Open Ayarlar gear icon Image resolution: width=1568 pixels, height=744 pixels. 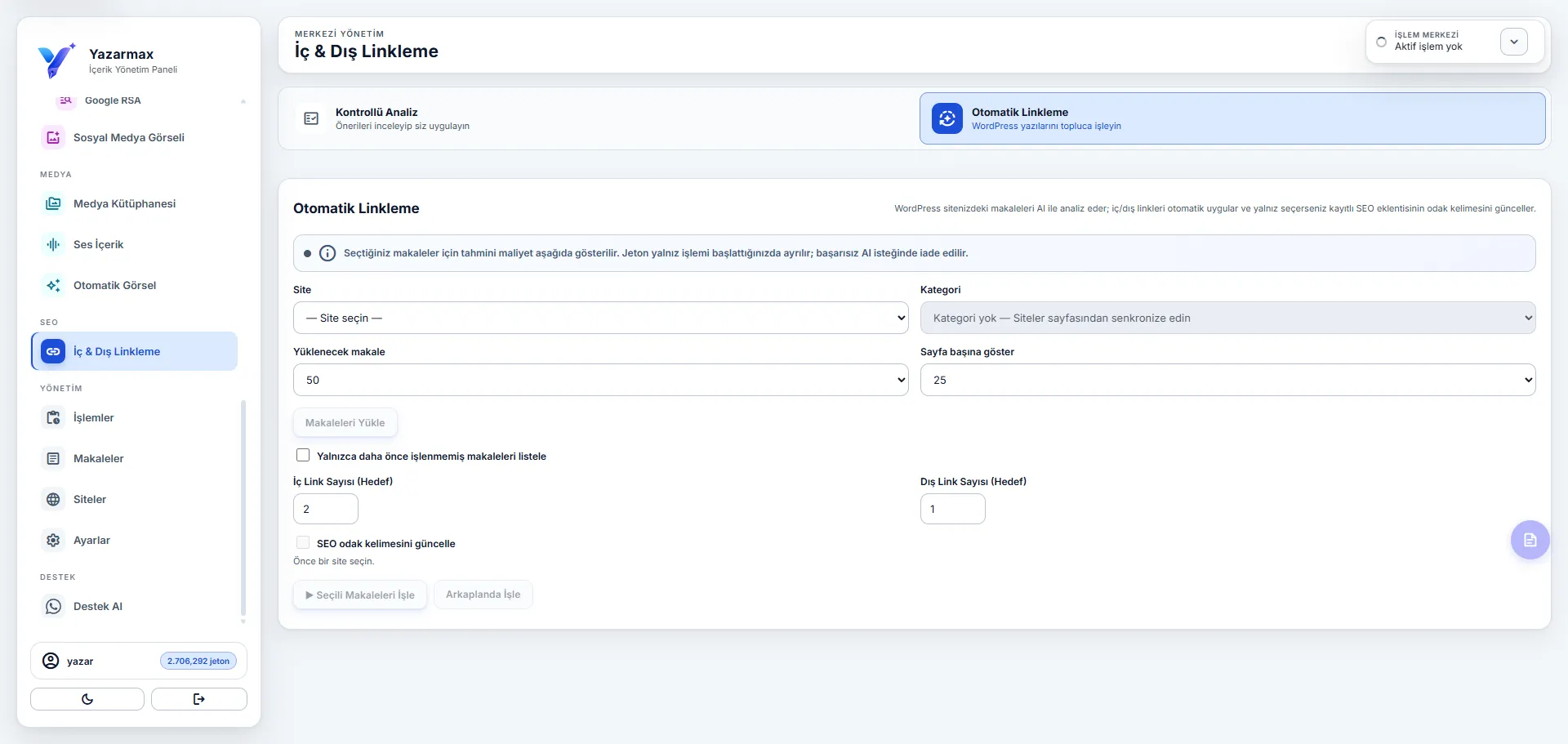coord(53,540)
